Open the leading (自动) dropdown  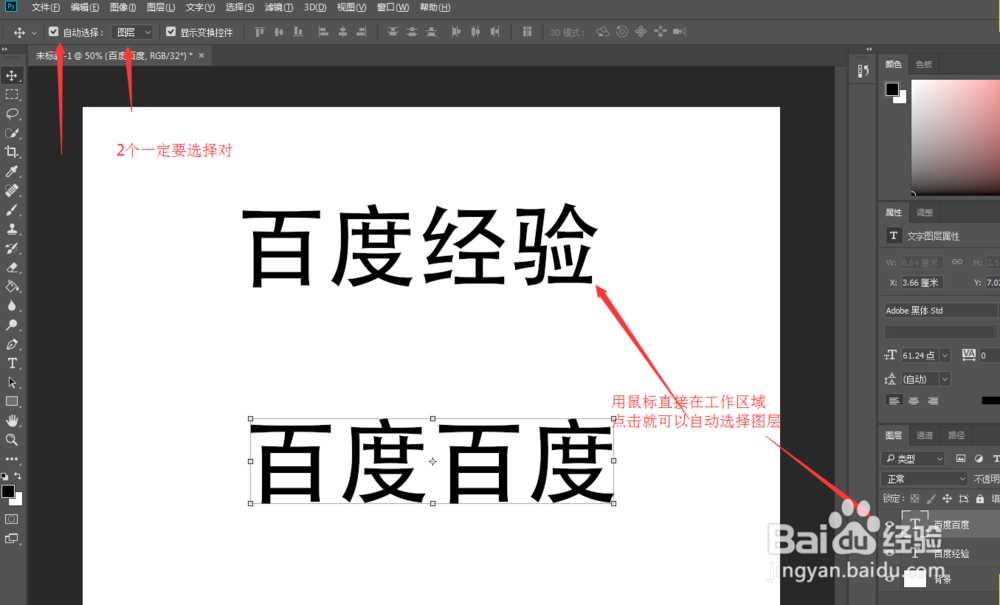(x=945, y=379)
